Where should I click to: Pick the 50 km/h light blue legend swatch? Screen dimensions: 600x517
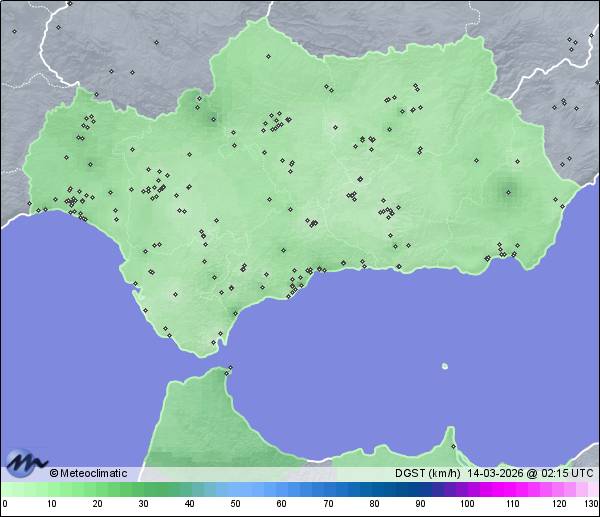pyautogui.click(x=235, y=489)
